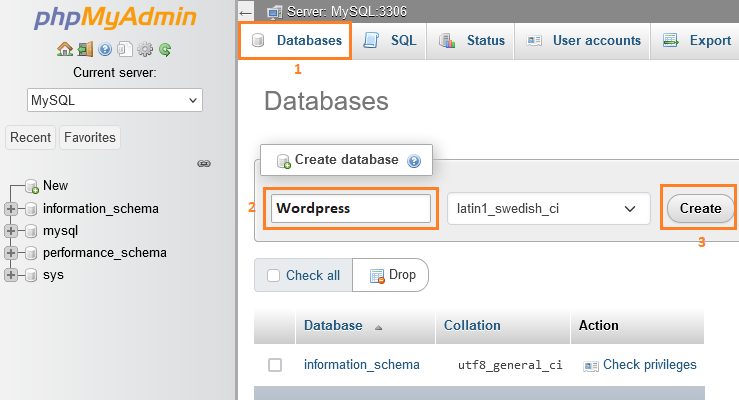739x400 pixels.
Task: Select information_schema in the navigation tree
Action: point(101,209)
